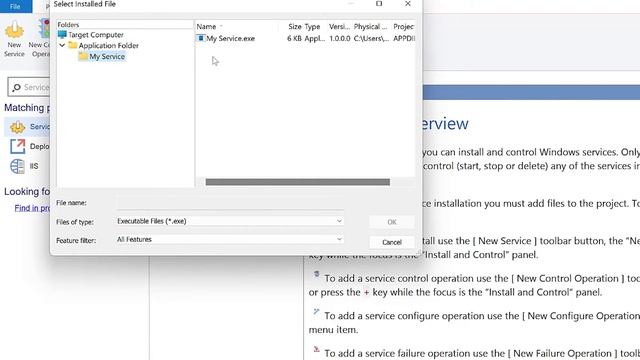Screen dimensions: 640x360
Task: Select the Target Computer tree node
Action: (x=96, y=35)
